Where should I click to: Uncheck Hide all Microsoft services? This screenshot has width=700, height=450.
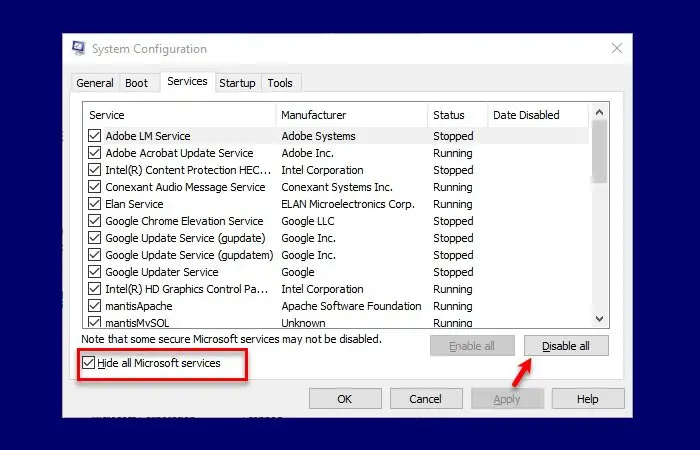88,363
